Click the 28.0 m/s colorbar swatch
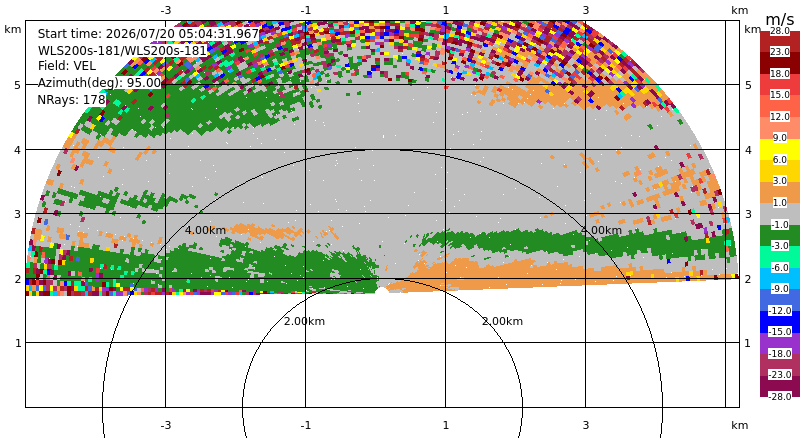The height and width of the screenshot is (438, 800). 780,42
